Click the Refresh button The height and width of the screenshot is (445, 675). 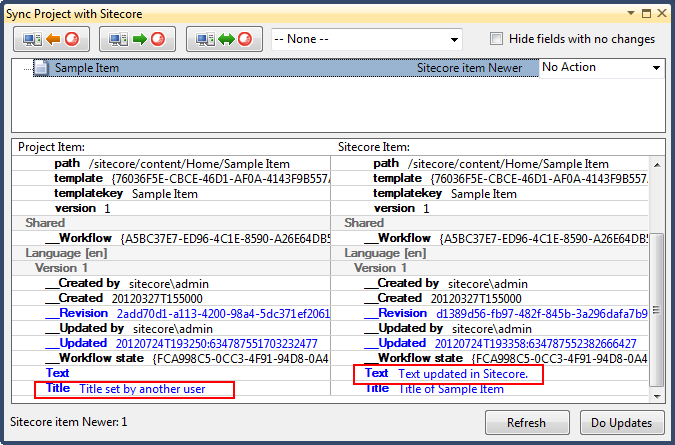(527, 423)
